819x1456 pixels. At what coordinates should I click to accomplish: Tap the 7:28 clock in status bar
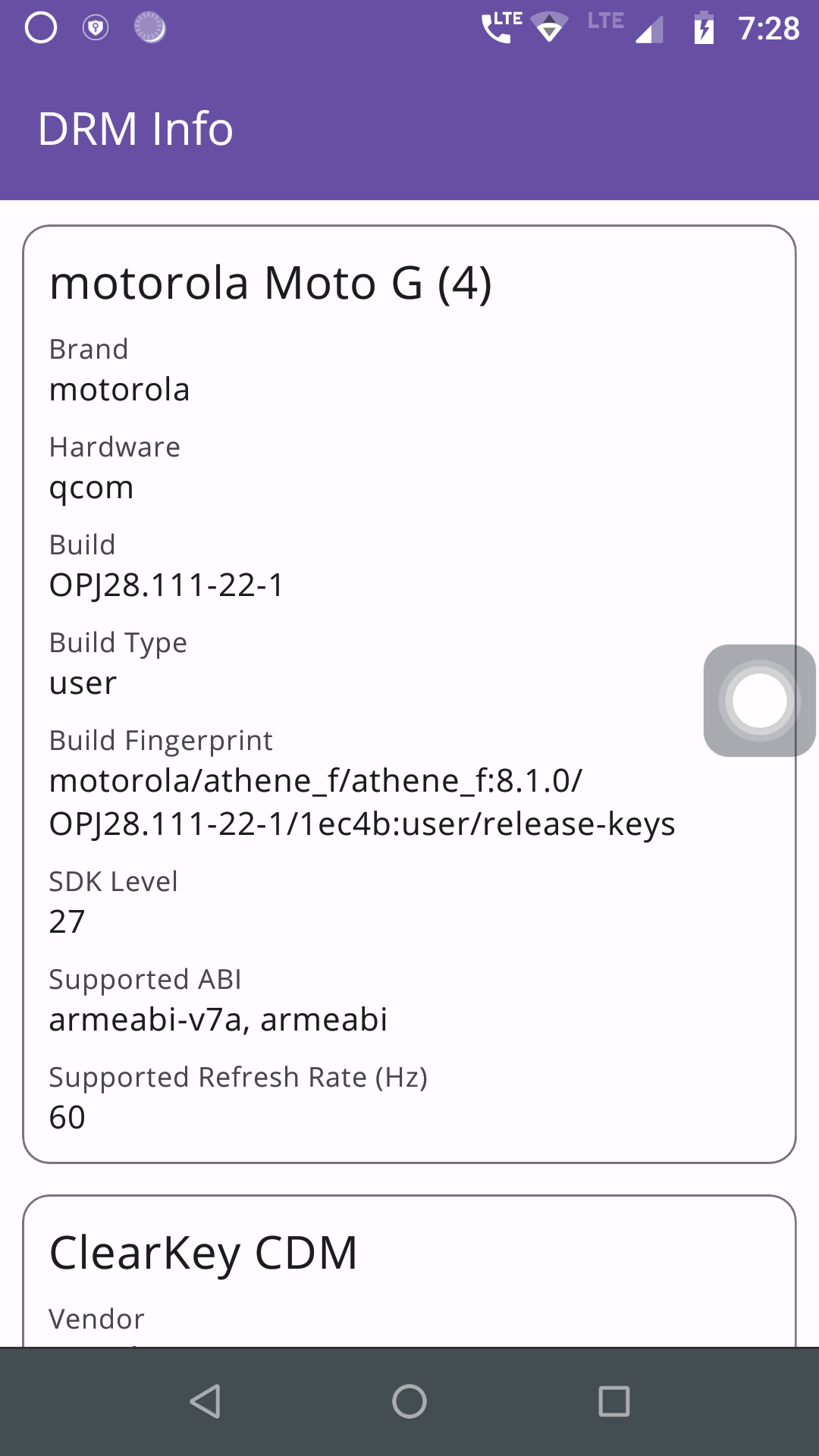point(768,29)
